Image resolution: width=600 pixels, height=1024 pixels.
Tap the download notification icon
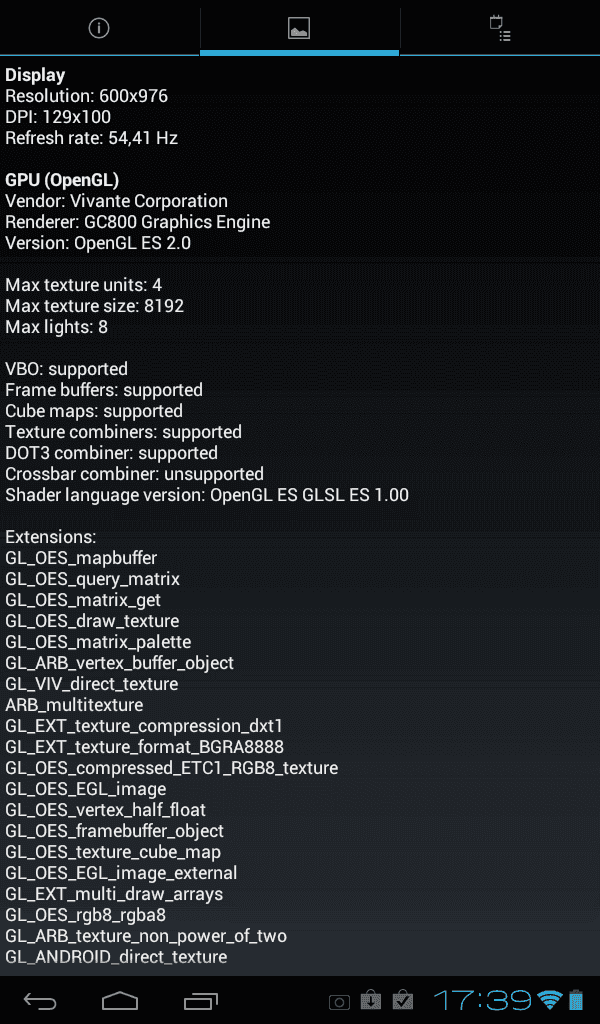(x=371, y=1000)
